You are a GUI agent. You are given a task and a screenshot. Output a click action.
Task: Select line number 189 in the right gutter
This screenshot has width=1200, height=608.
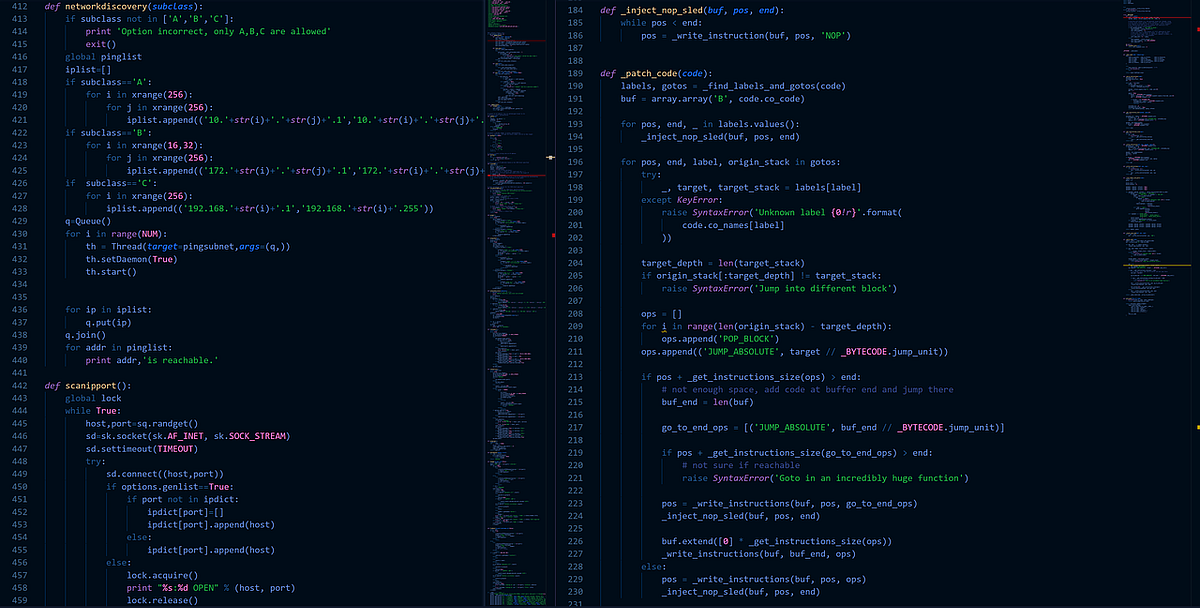586,72
